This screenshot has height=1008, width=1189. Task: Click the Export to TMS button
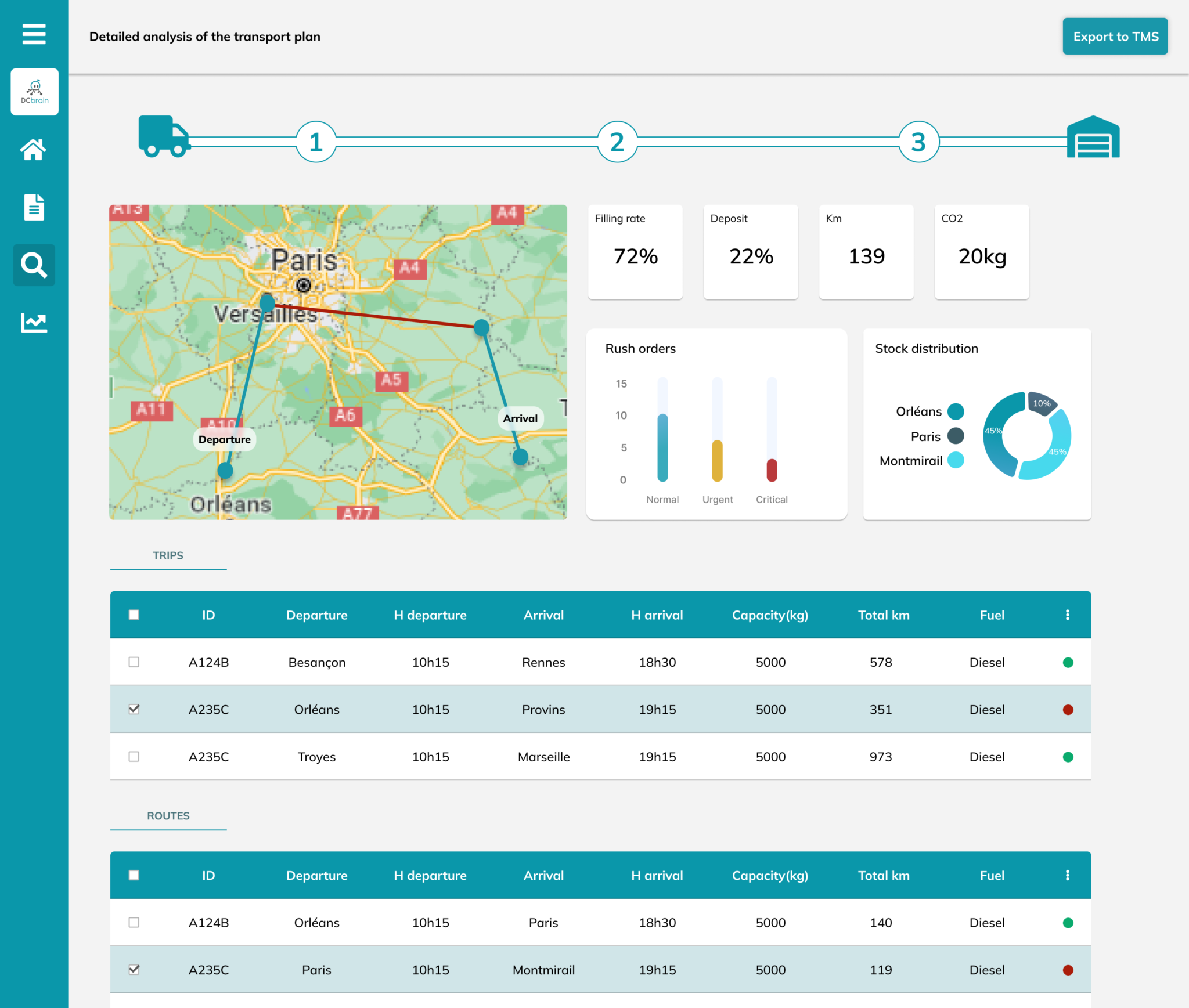[x=1114, y=36]
